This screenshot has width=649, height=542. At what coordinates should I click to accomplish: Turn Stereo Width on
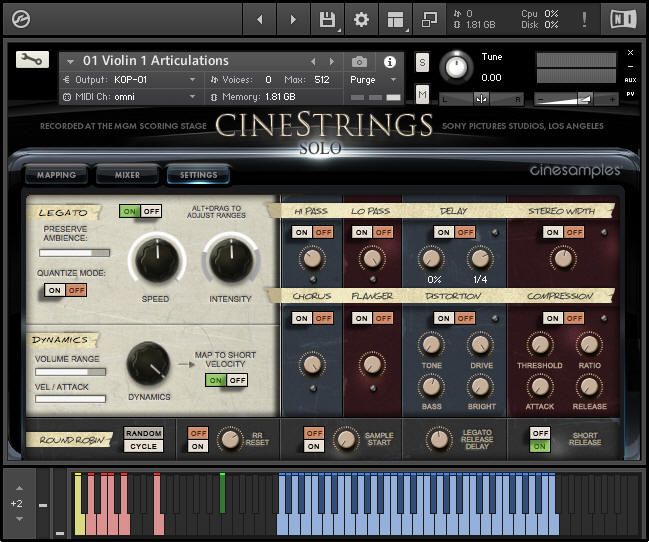[553, 232]
